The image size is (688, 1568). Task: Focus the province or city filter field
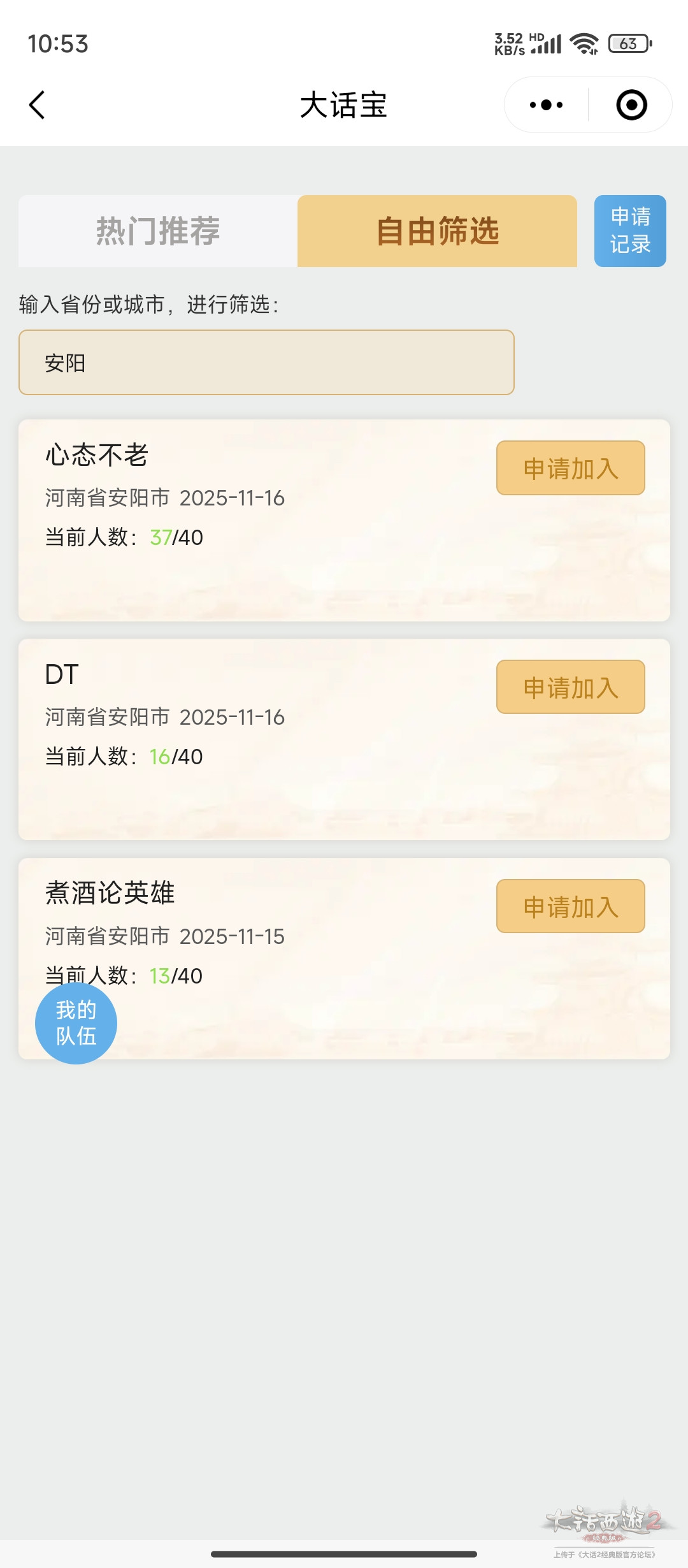click(266, 363)
